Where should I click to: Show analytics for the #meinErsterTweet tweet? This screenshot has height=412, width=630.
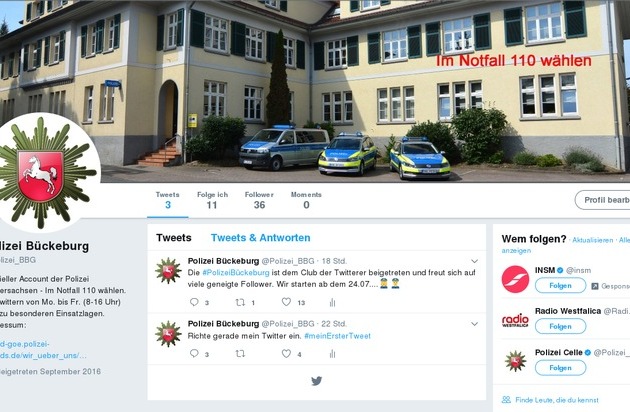332,354
